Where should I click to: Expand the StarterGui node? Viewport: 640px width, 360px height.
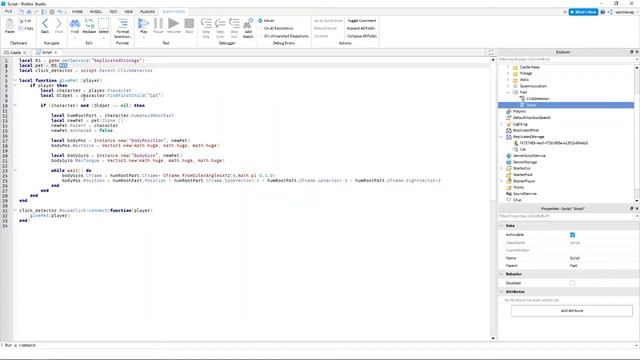pyautogui.click(x=502, y=168)
